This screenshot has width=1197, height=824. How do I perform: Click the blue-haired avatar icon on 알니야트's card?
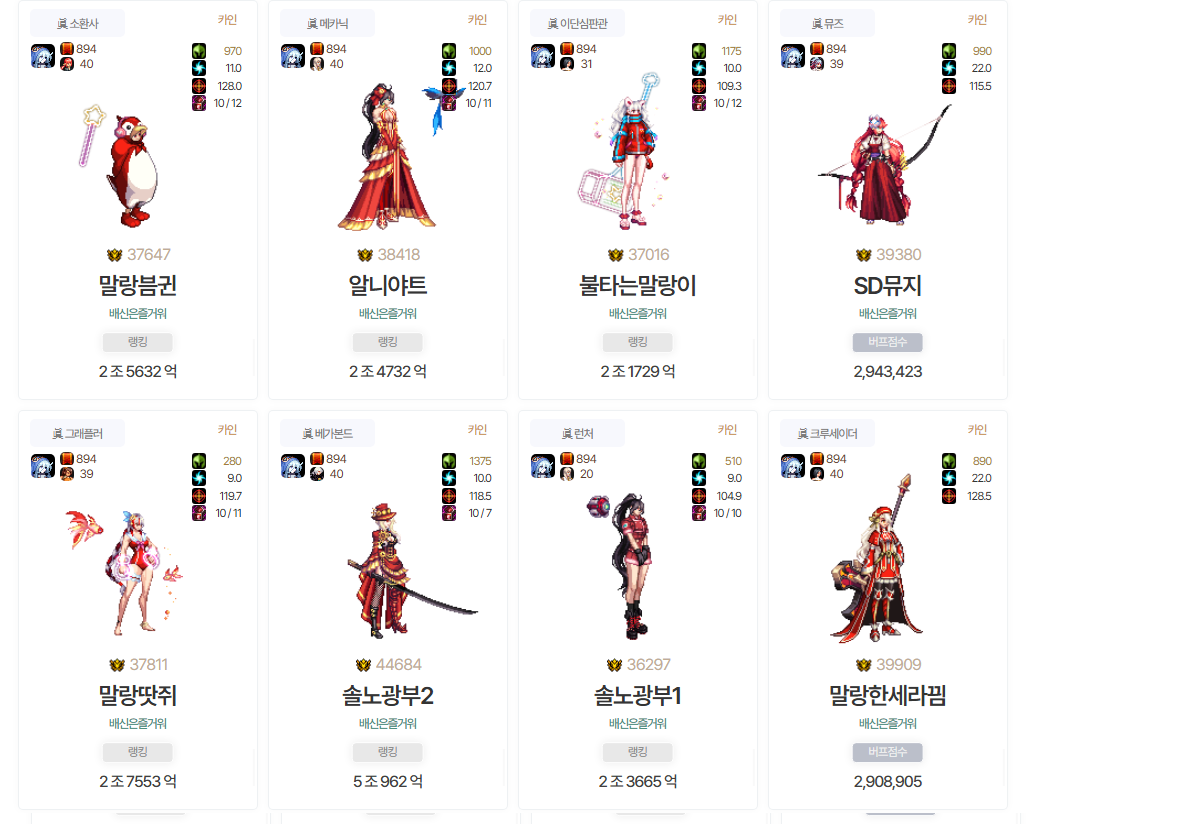[292, 57]
